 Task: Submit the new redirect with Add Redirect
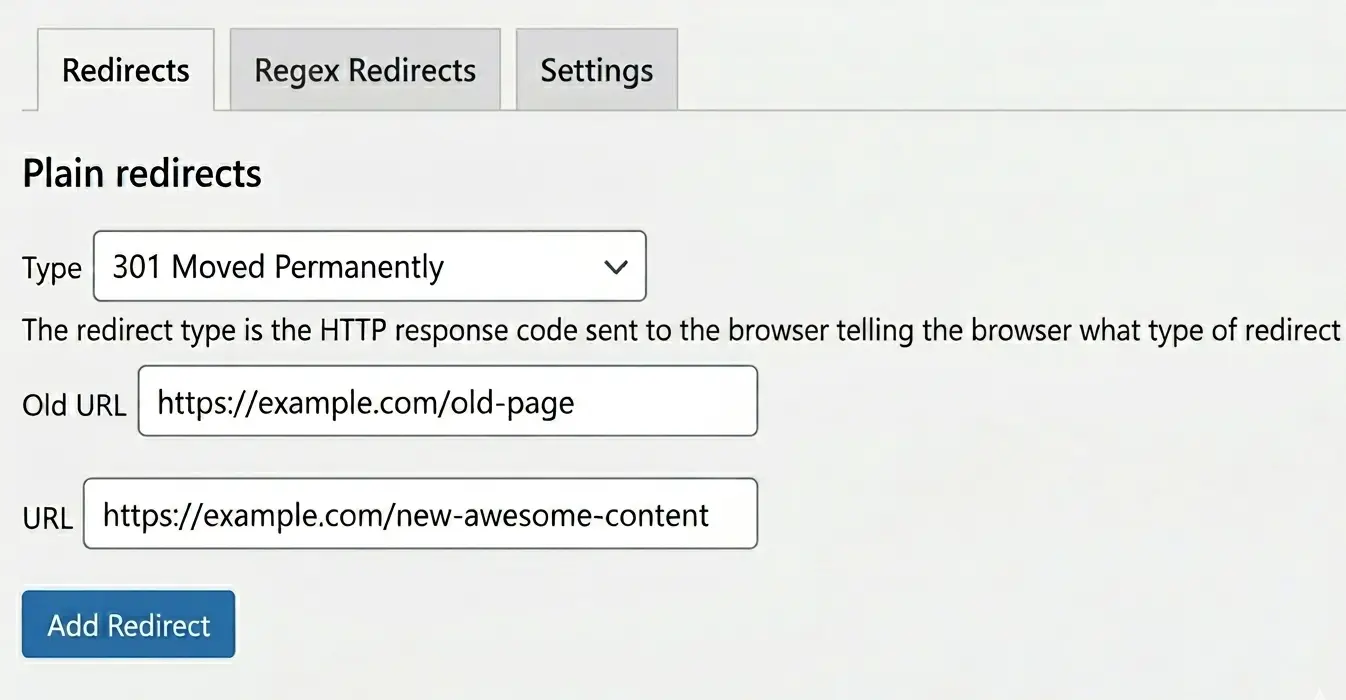[128, 624]
